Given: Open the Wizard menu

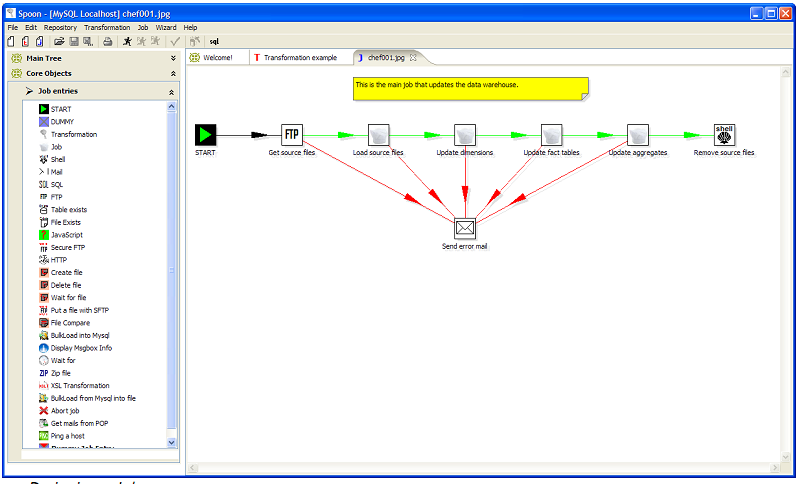Looking at the screenshot, I should coord(165,28).
